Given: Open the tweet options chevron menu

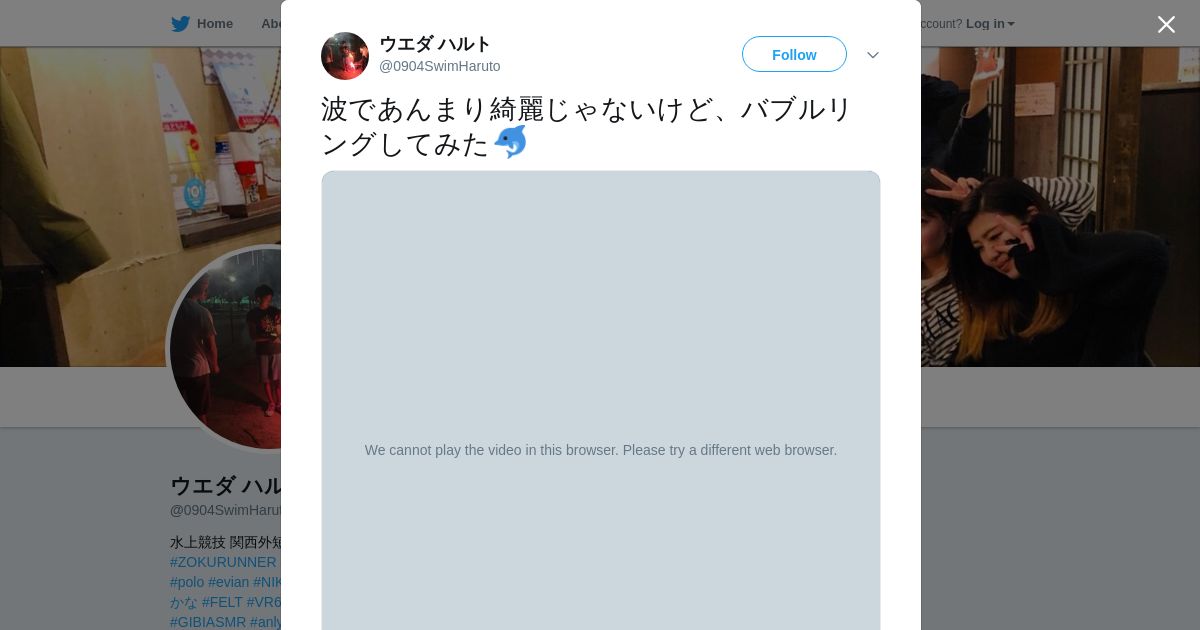Looking at the screenshot, I should tap(873, 55).
